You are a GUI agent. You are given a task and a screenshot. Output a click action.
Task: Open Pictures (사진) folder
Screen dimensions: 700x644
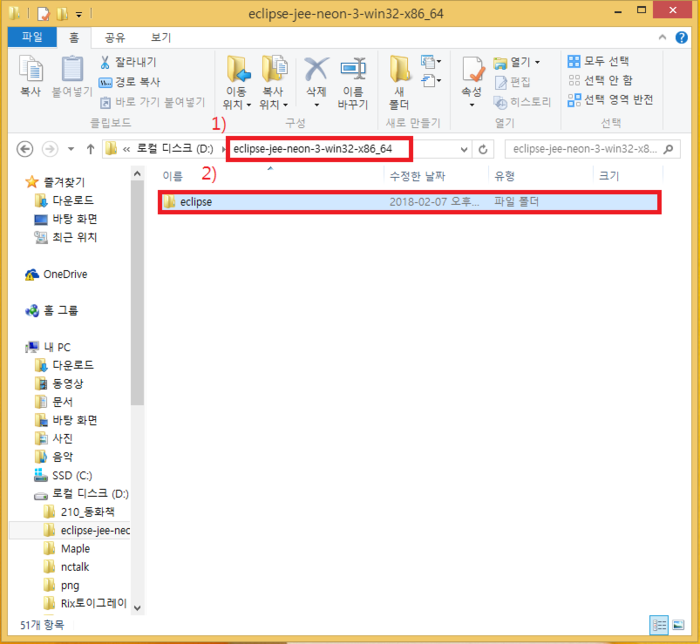click(x=54, y=438)
